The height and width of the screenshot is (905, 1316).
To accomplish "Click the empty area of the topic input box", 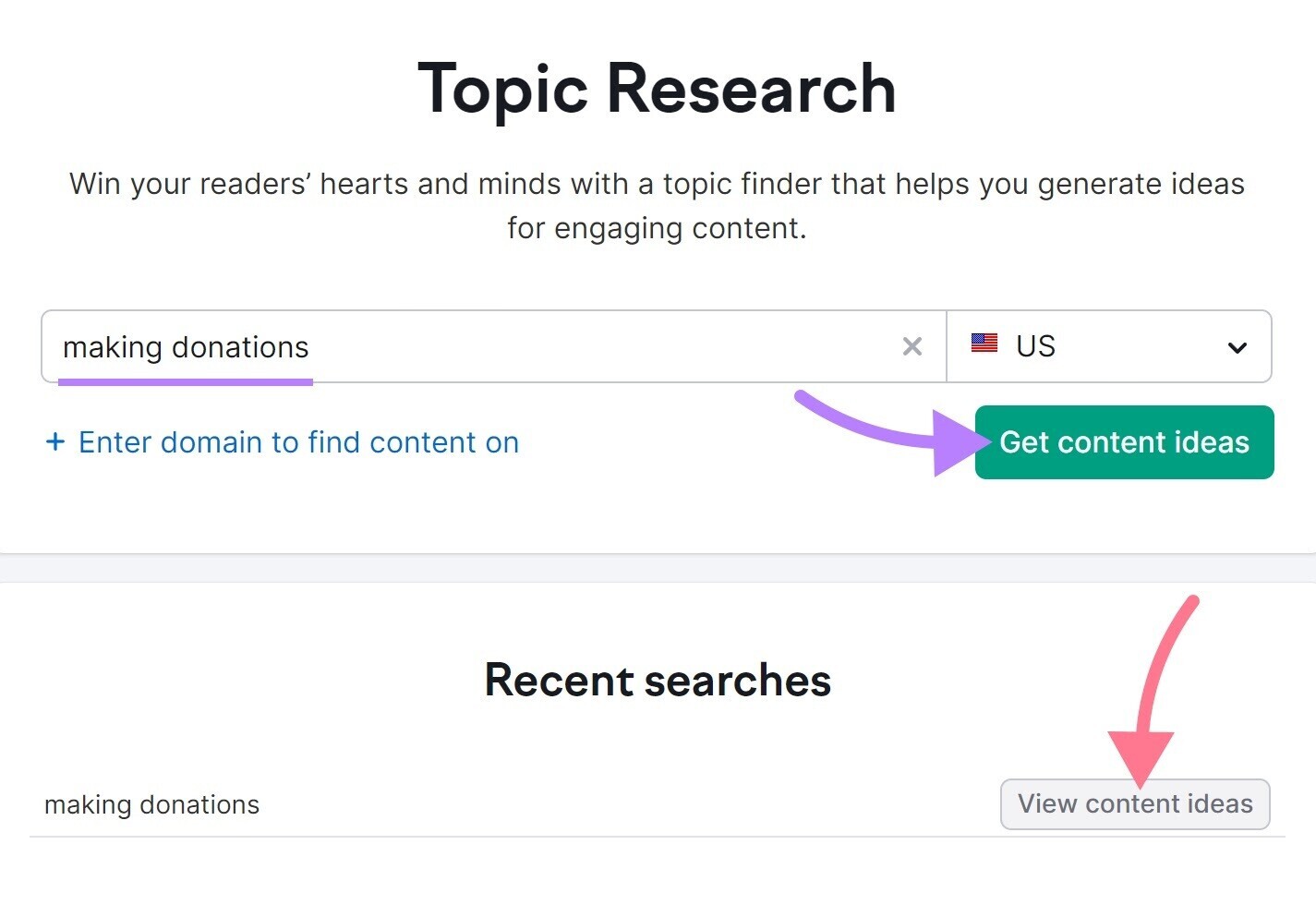I will (x=600, y=346).
